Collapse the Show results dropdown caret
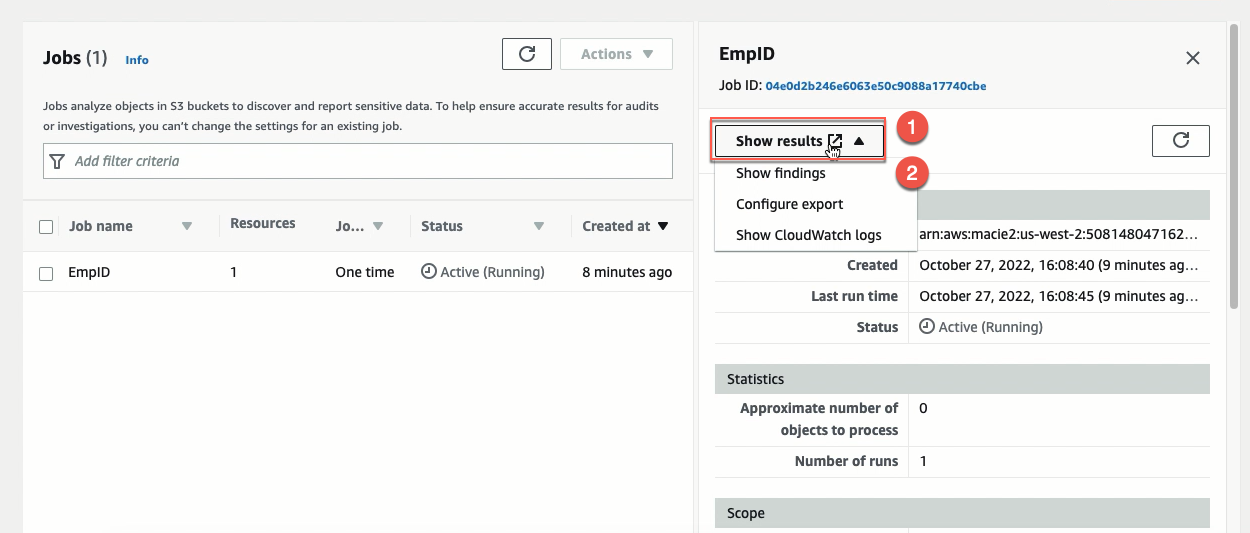1250x533 pixels. tap(859, 141)
